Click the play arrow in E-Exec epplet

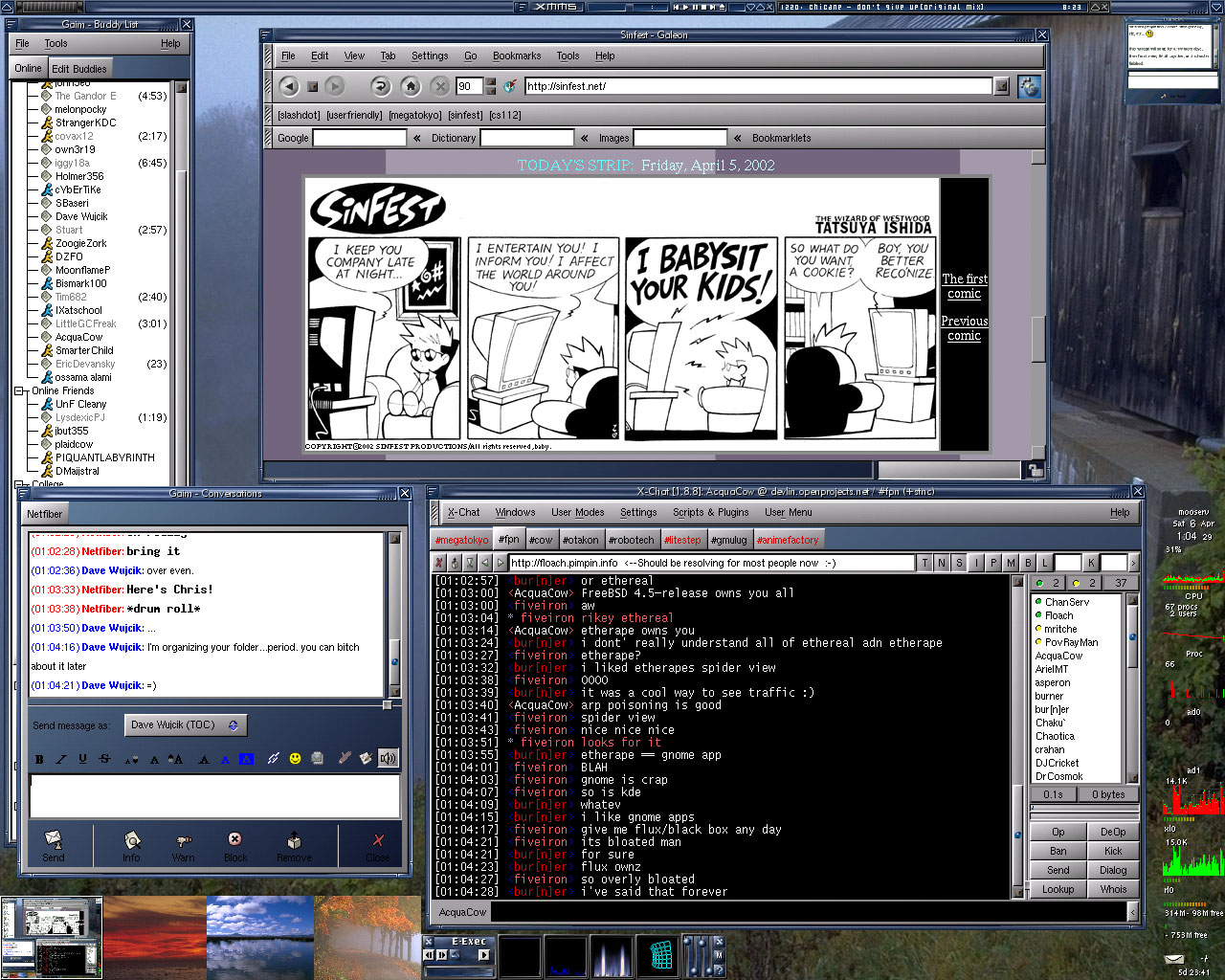[483, 954]
